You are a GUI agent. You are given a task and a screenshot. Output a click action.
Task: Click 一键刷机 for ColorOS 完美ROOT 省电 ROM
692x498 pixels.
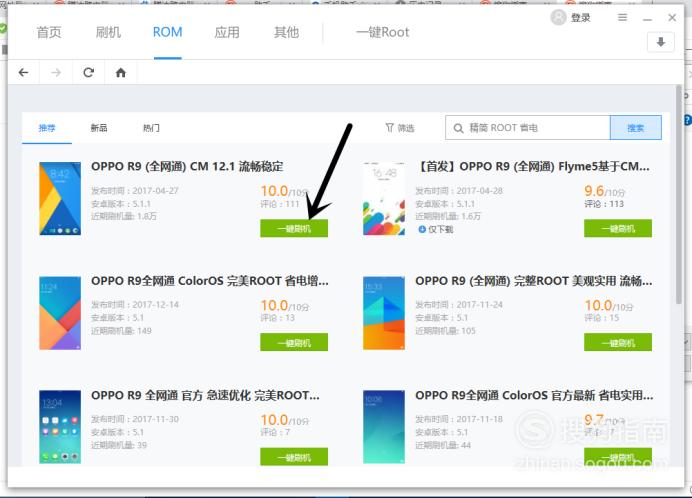294,342
